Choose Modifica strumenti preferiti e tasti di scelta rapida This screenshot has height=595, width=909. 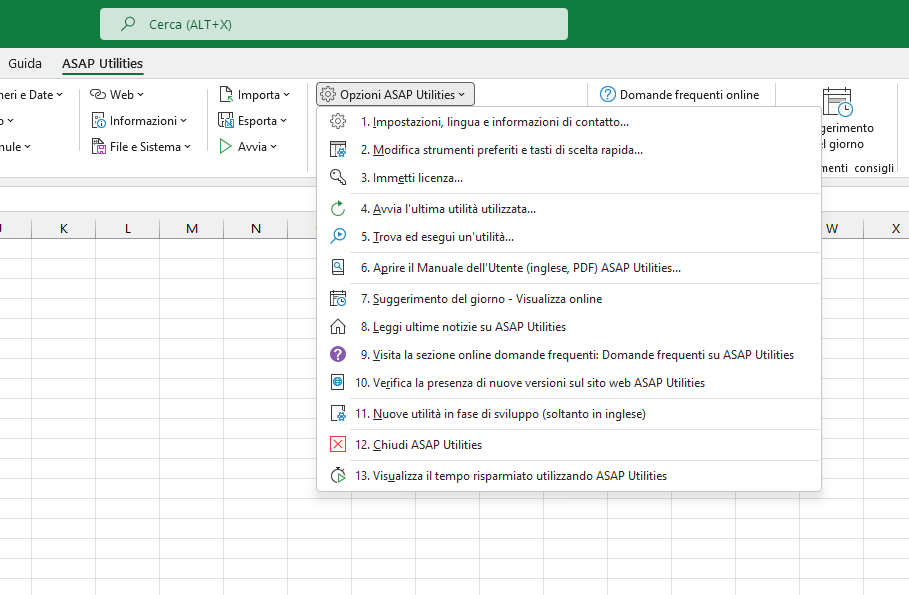coord(569,150)
